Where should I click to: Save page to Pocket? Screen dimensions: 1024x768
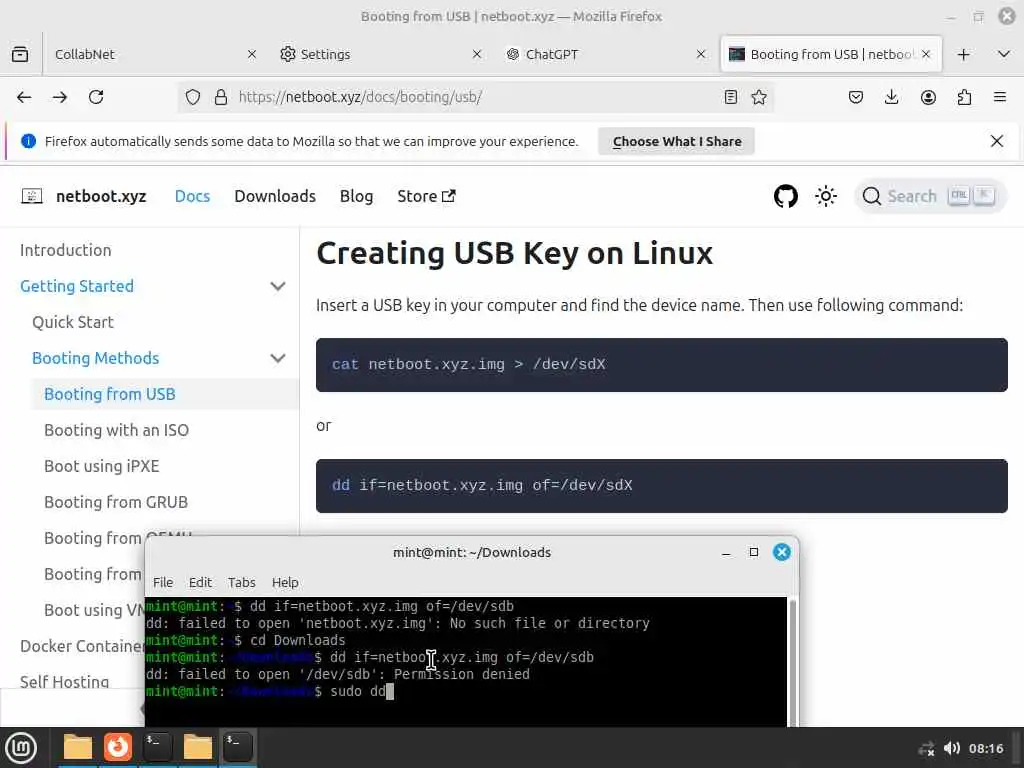[x=856, y=97]
